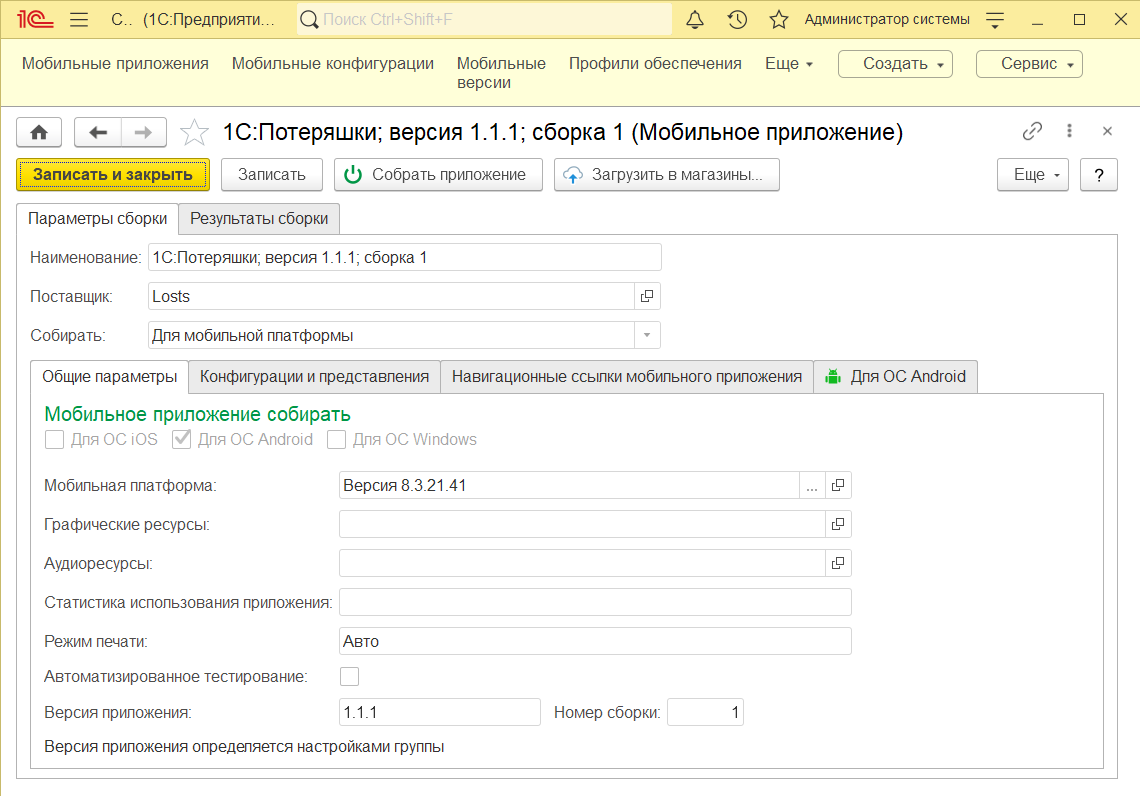Image resolution: width=1140 pixels, height=796 pixels.
Task: Open the Для ОС Android tab
Action: pyautogui.click(x=896, y=377)
